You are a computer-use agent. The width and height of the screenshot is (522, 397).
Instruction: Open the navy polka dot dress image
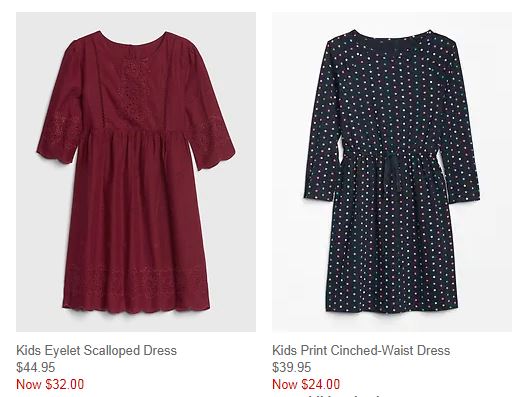pos(392,172)
